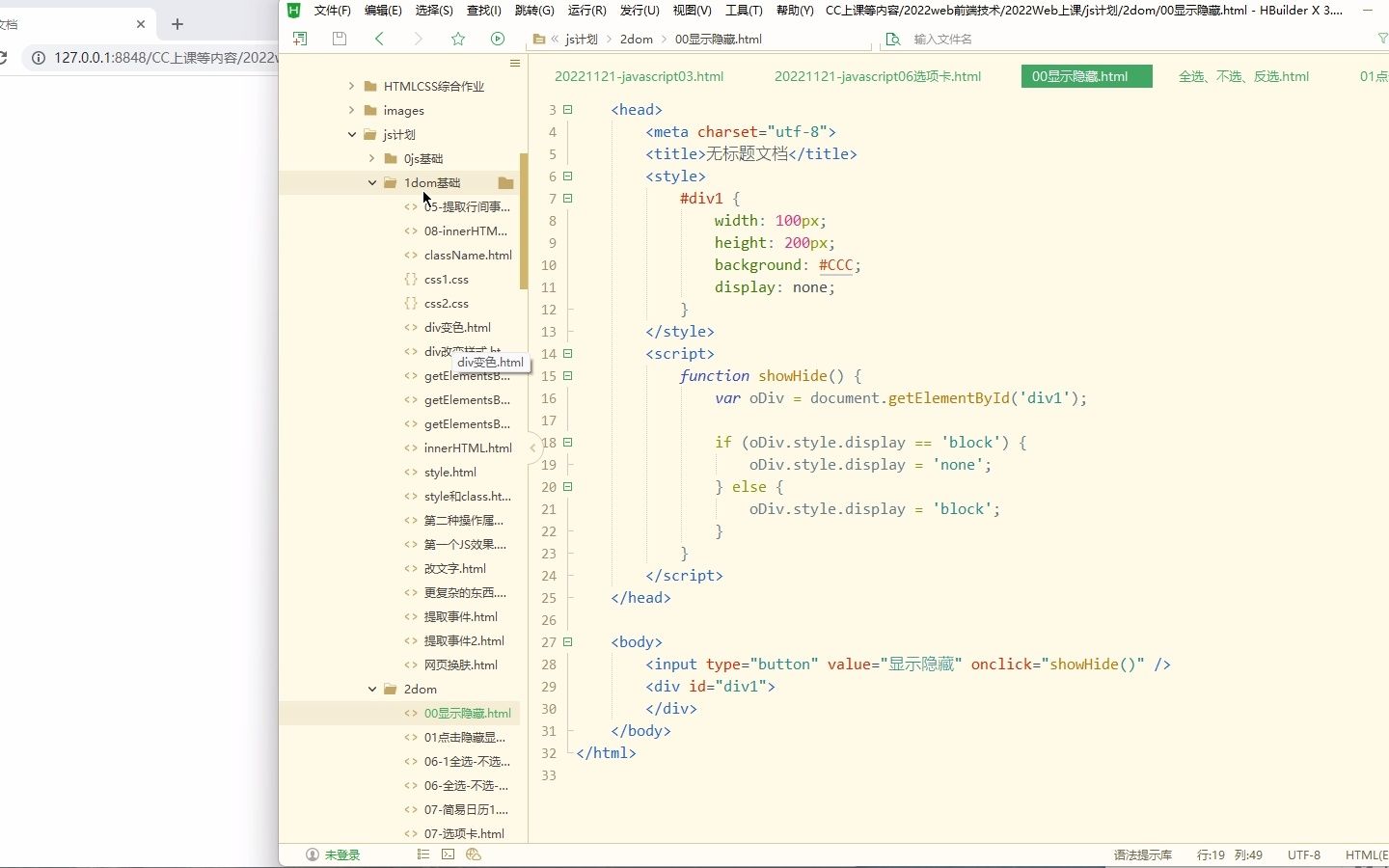This screenshot has width=1389, height=868.
Task: Open a new browser tab with plus
Action: (x=177, y=24)
